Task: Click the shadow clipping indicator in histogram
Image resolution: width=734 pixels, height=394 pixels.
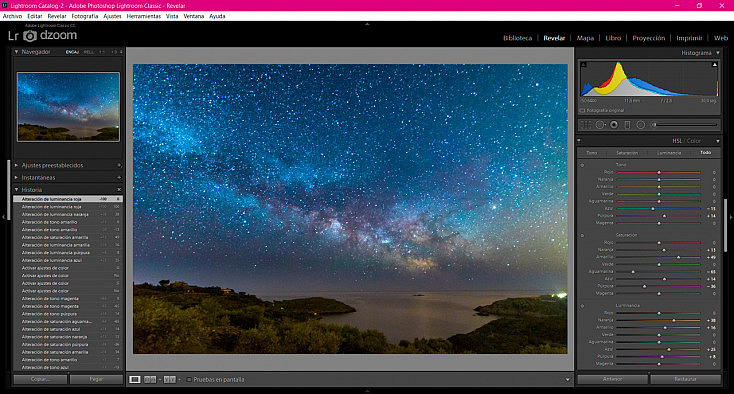Action: click(583, 65)
